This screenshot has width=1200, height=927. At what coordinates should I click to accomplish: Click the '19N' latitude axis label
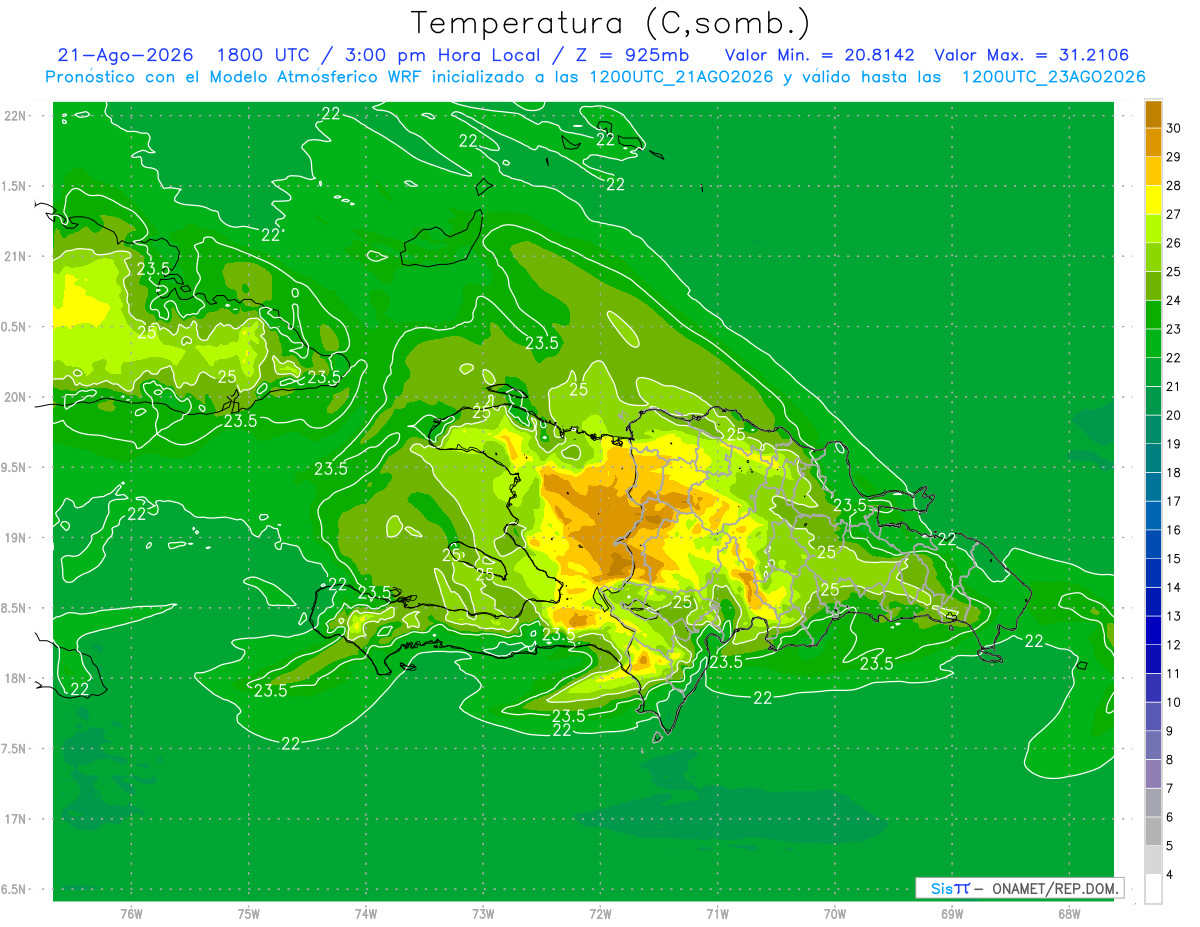[x=16, y=538]
